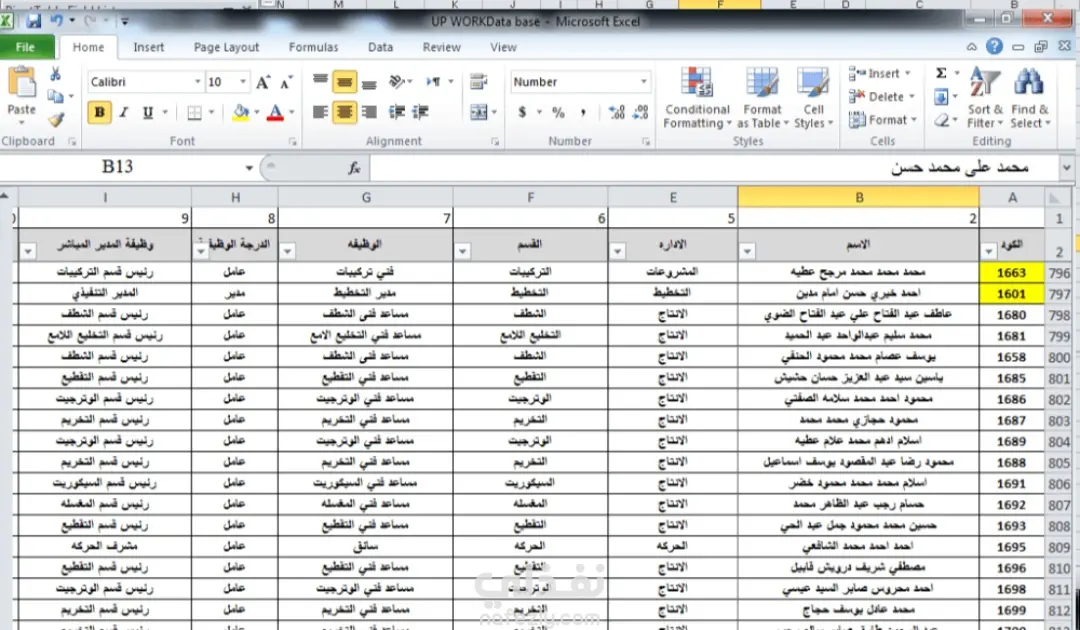The image size is (1080, 630).
Task: Apply Comma Style number format
Action: coord(583,112)
